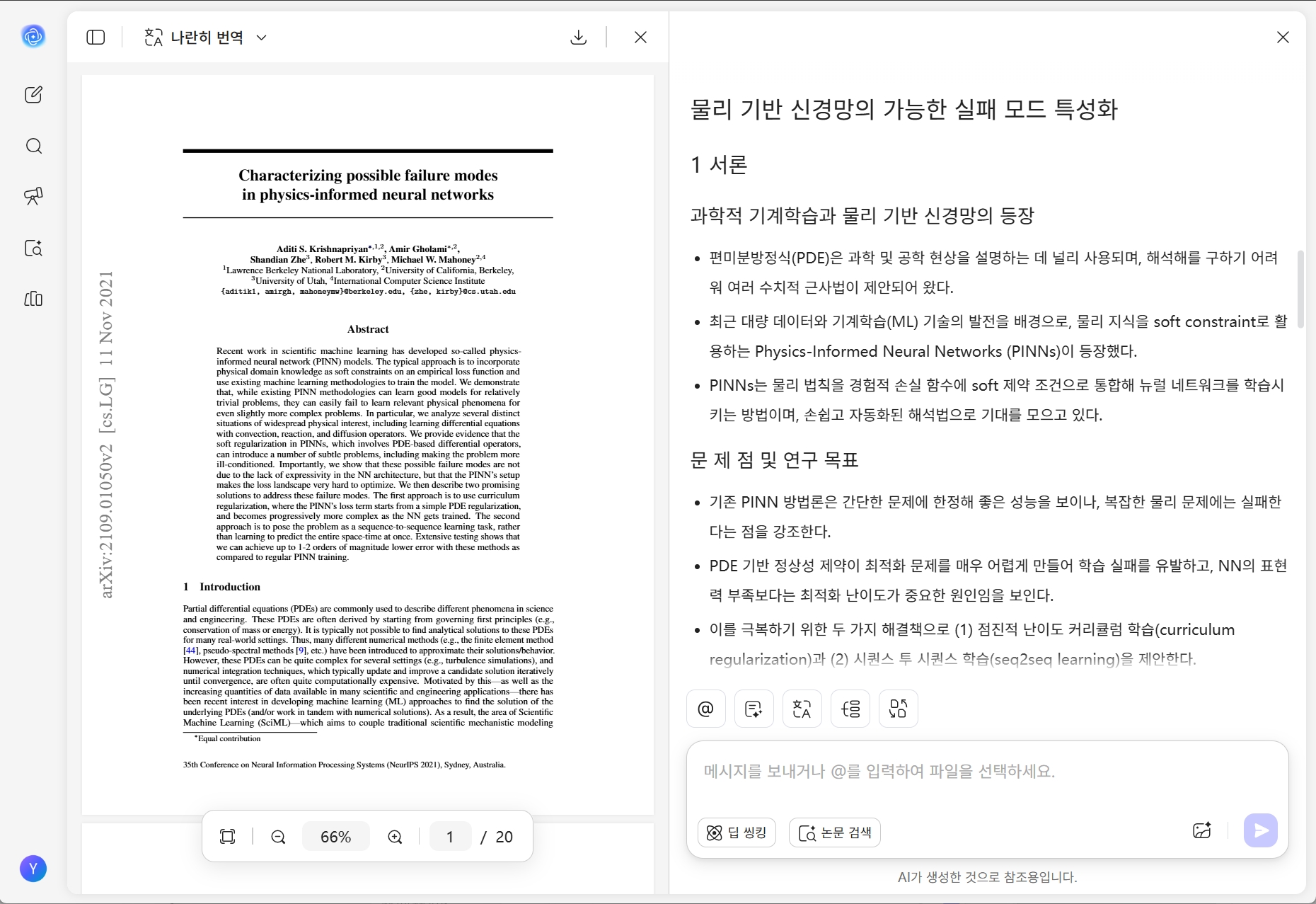The image size is (1316, 904).
Task: Close the PDF viewer pane
Action: (640, 38)
